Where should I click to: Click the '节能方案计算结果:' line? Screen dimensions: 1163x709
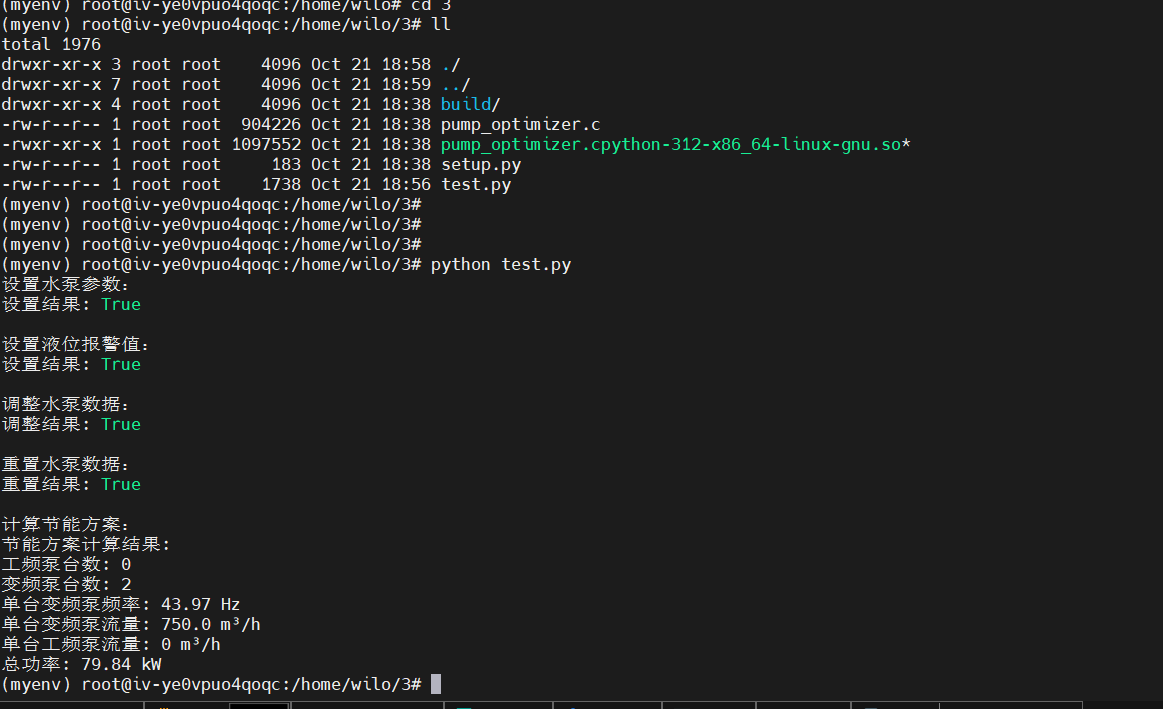pyautogui.click(x=86, y=545)
